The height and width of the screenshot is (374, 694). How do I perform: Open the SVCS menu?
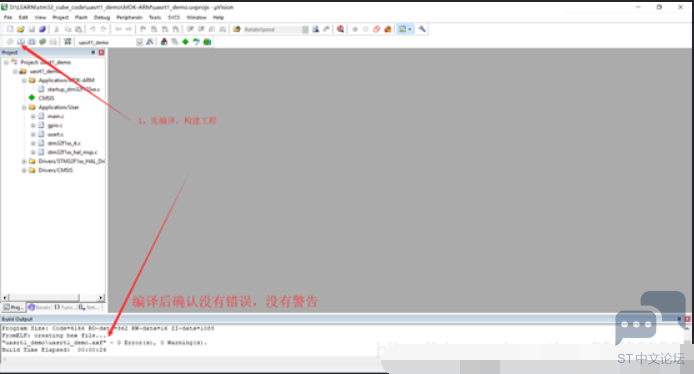[x=174, y=17]
